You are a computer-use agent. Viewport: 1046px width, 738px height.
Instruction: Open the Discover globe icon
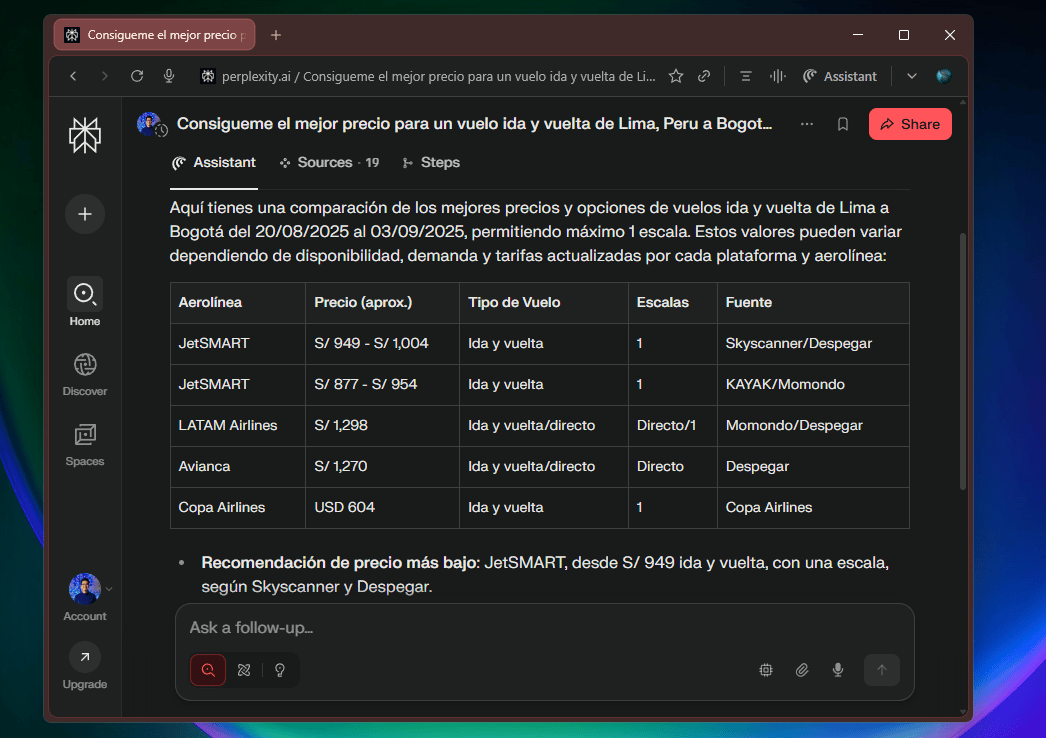tap(85, 364)
